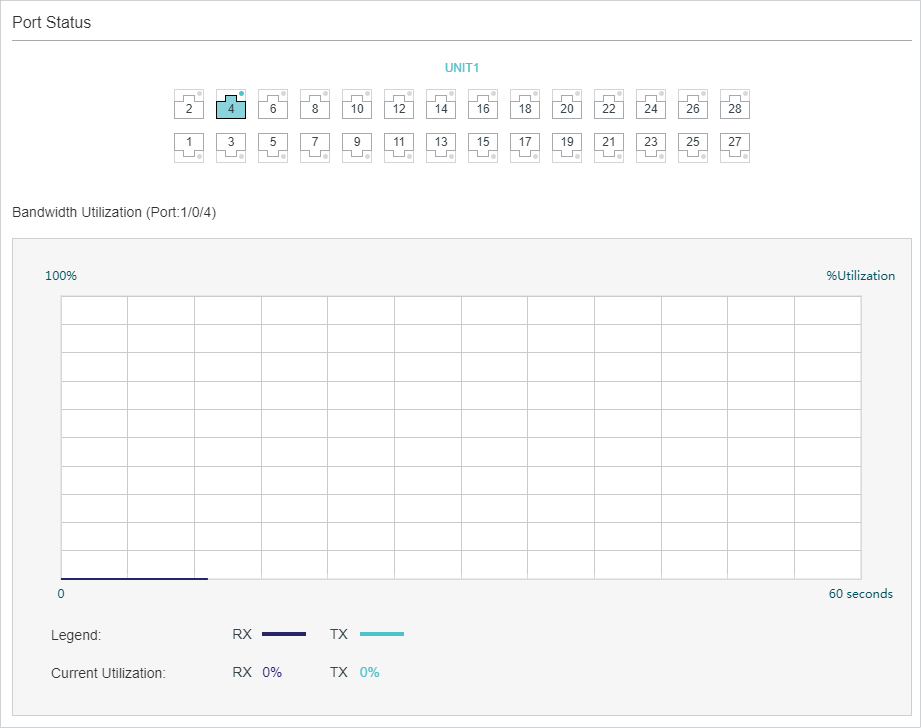Image resolution: width=921 pixels, height=728 pixels.
Task: Click the TX legend color line
Action: click(382, 634)
